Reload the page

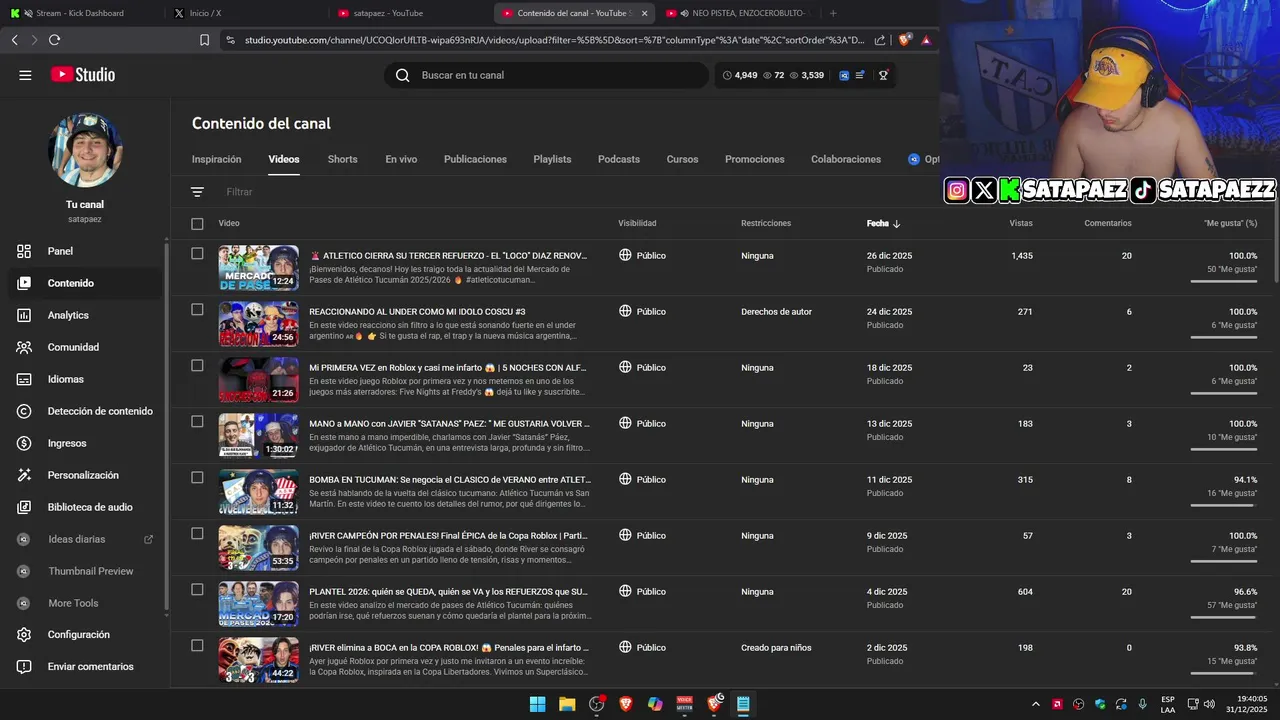click(x=54, y=40)
